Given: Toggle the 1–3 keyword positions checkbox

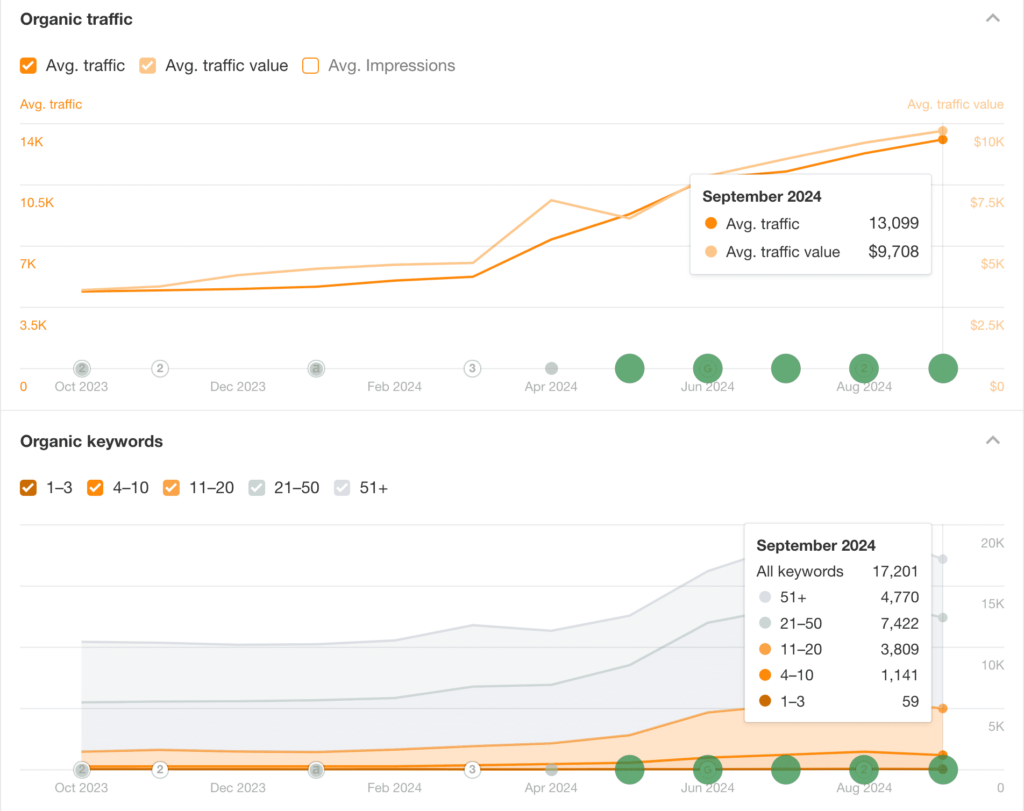Looking at the screenshot, I should [x=28, y=488].
